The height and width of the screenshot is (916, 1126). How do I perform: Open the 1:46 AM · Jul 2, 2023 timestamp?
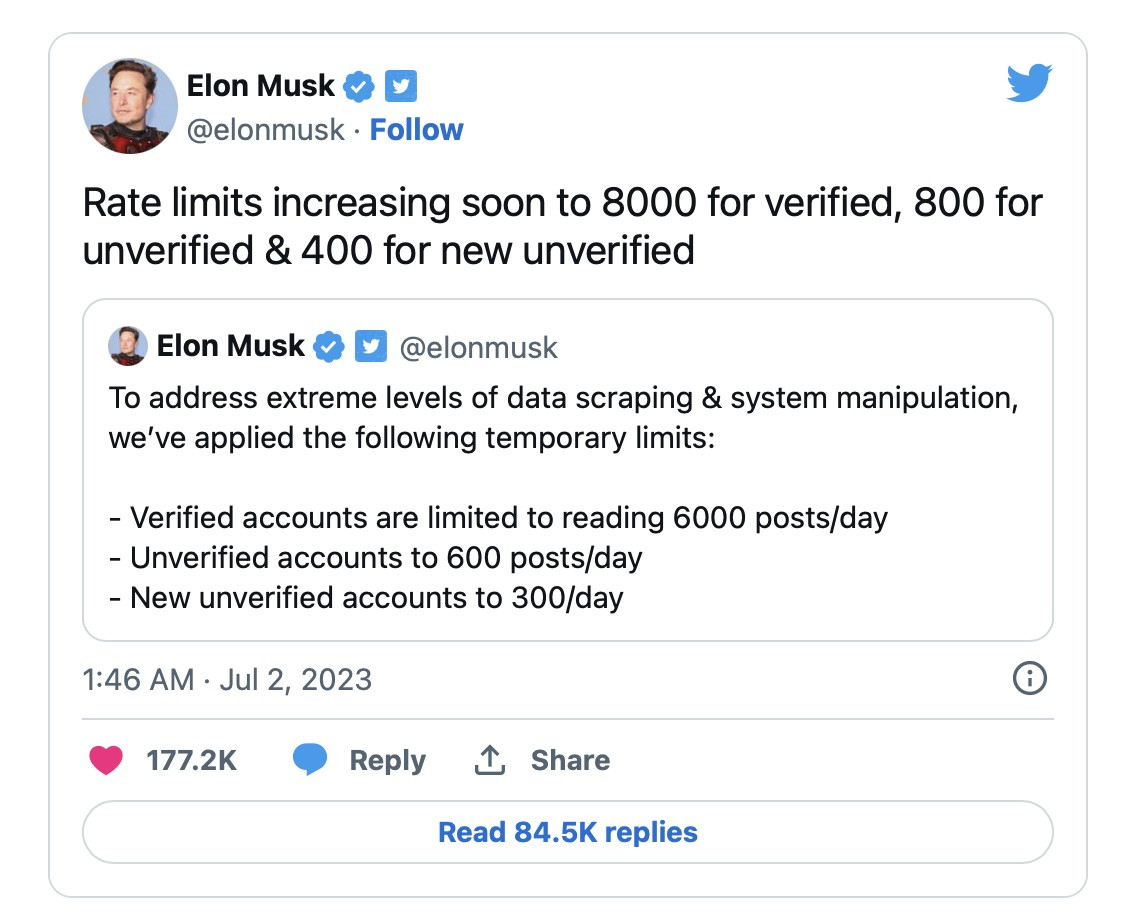226,680
